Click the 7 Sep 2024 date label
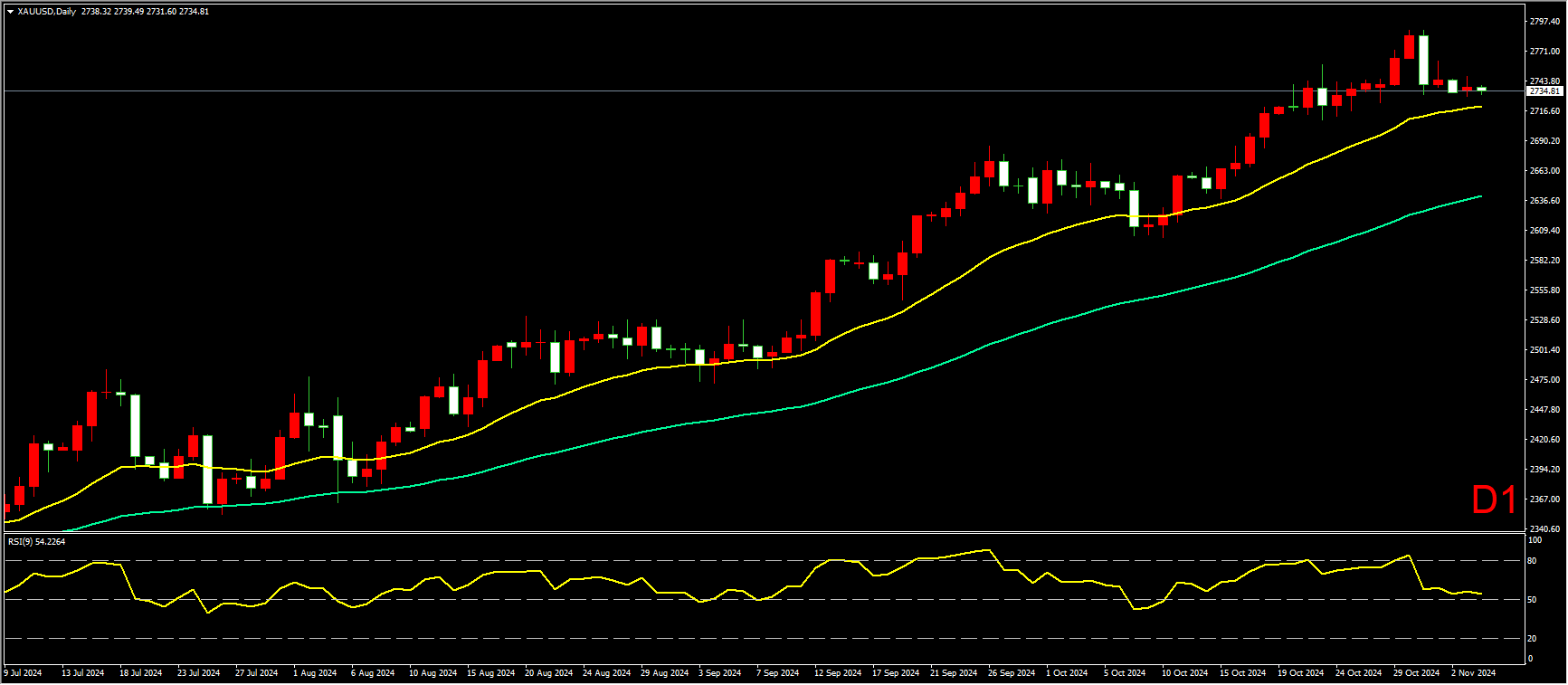This screenshot has width=1568, height=685. (777, 673)
